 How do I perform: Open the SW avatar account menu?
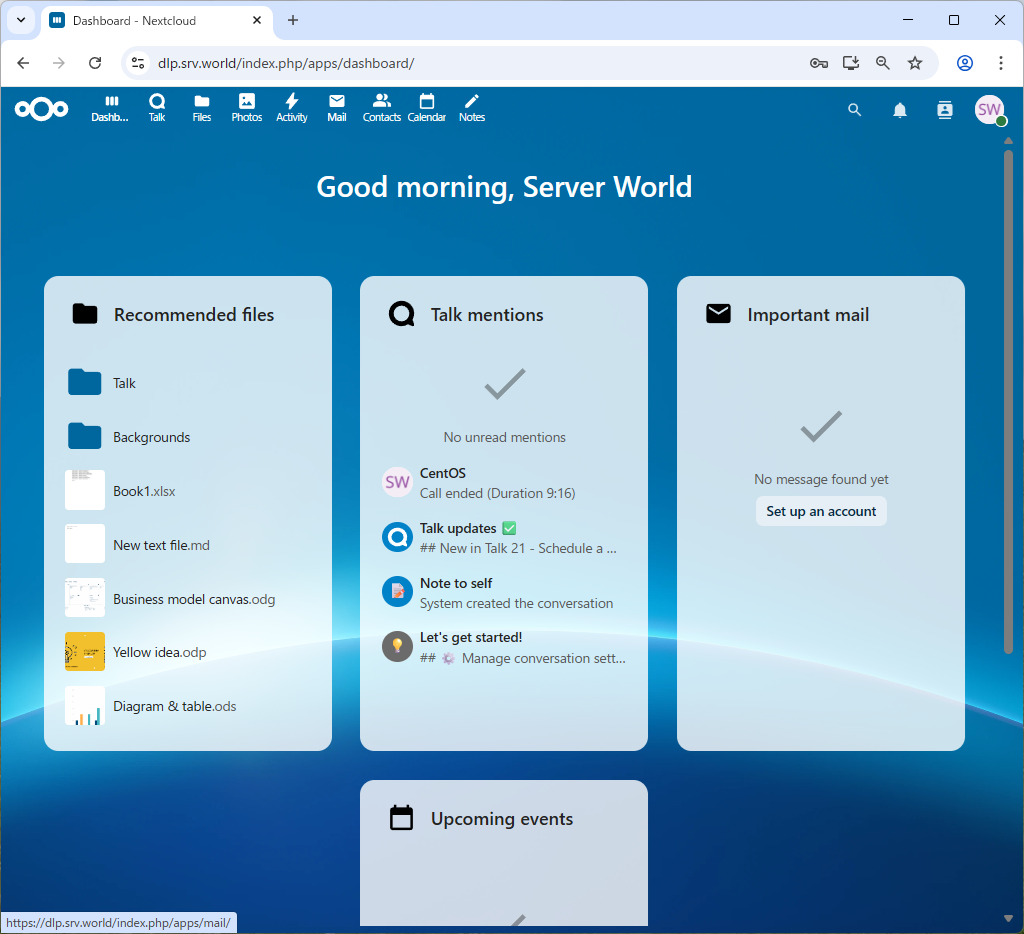[989, 110]
